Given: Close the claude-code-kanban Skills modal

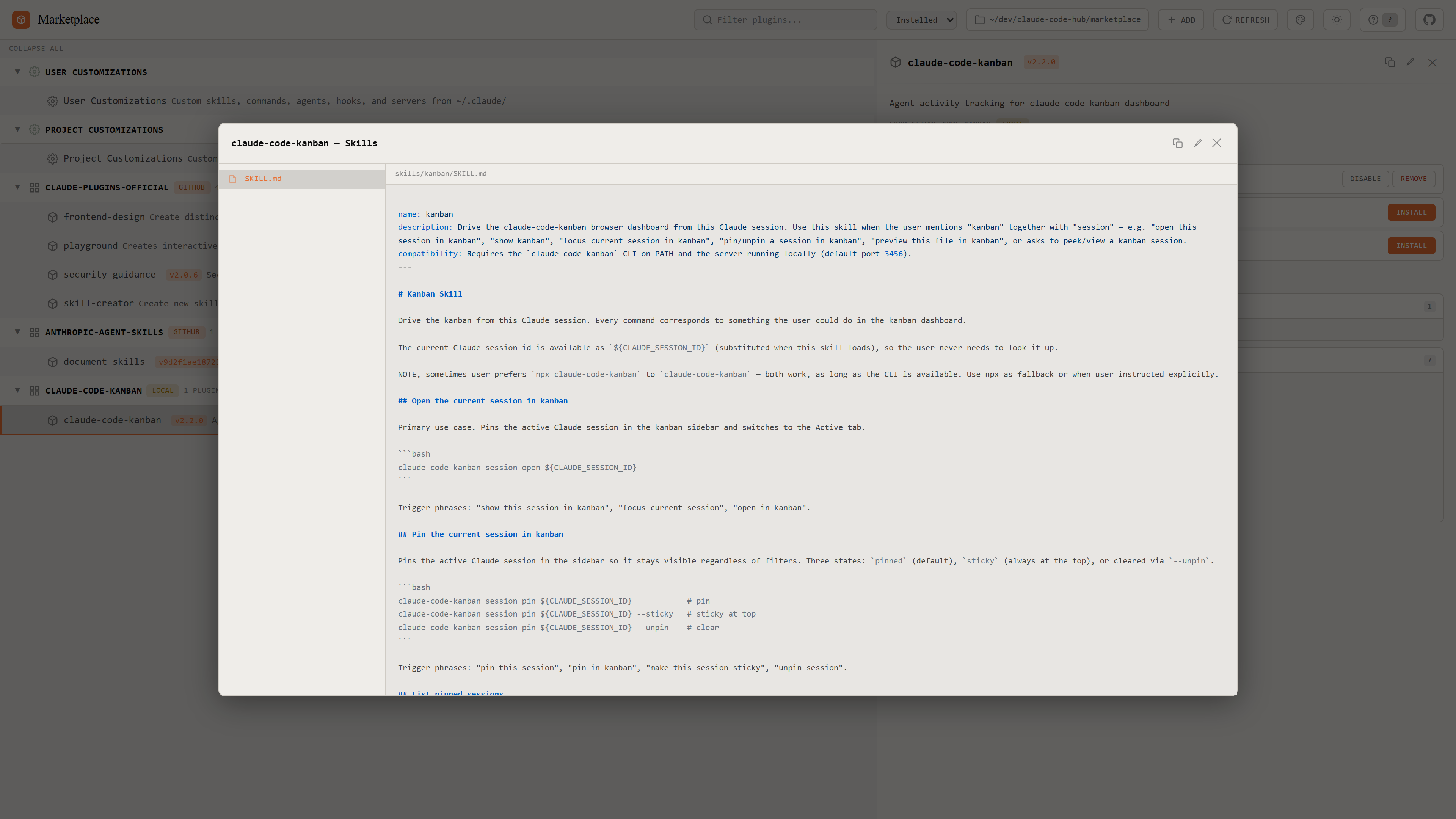Looking at the screenshot, I should (1217, 143).
